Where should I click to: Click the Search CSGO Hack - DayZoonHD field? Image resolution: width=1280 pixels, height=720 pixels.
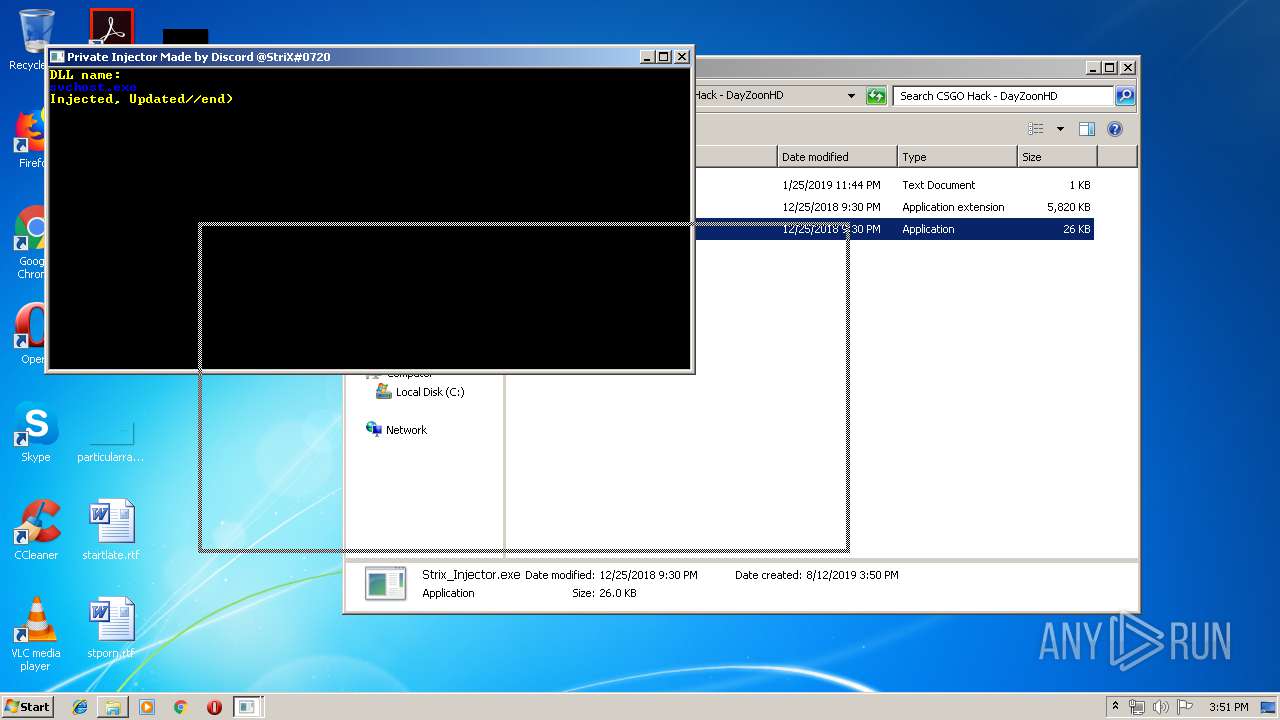click(1003, 96)
